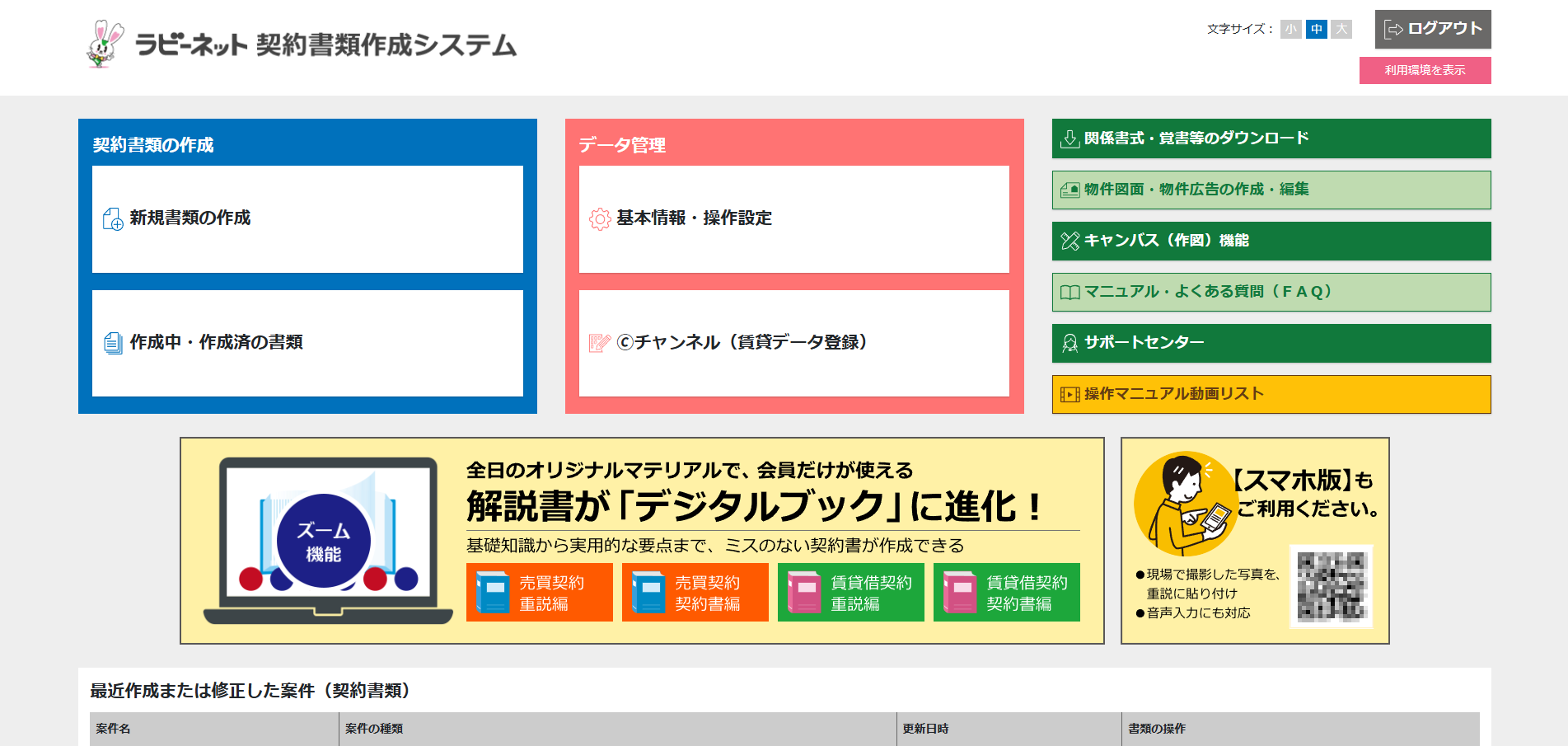
Task: Log out with the ログアウト button
Action: point(1432,29)
